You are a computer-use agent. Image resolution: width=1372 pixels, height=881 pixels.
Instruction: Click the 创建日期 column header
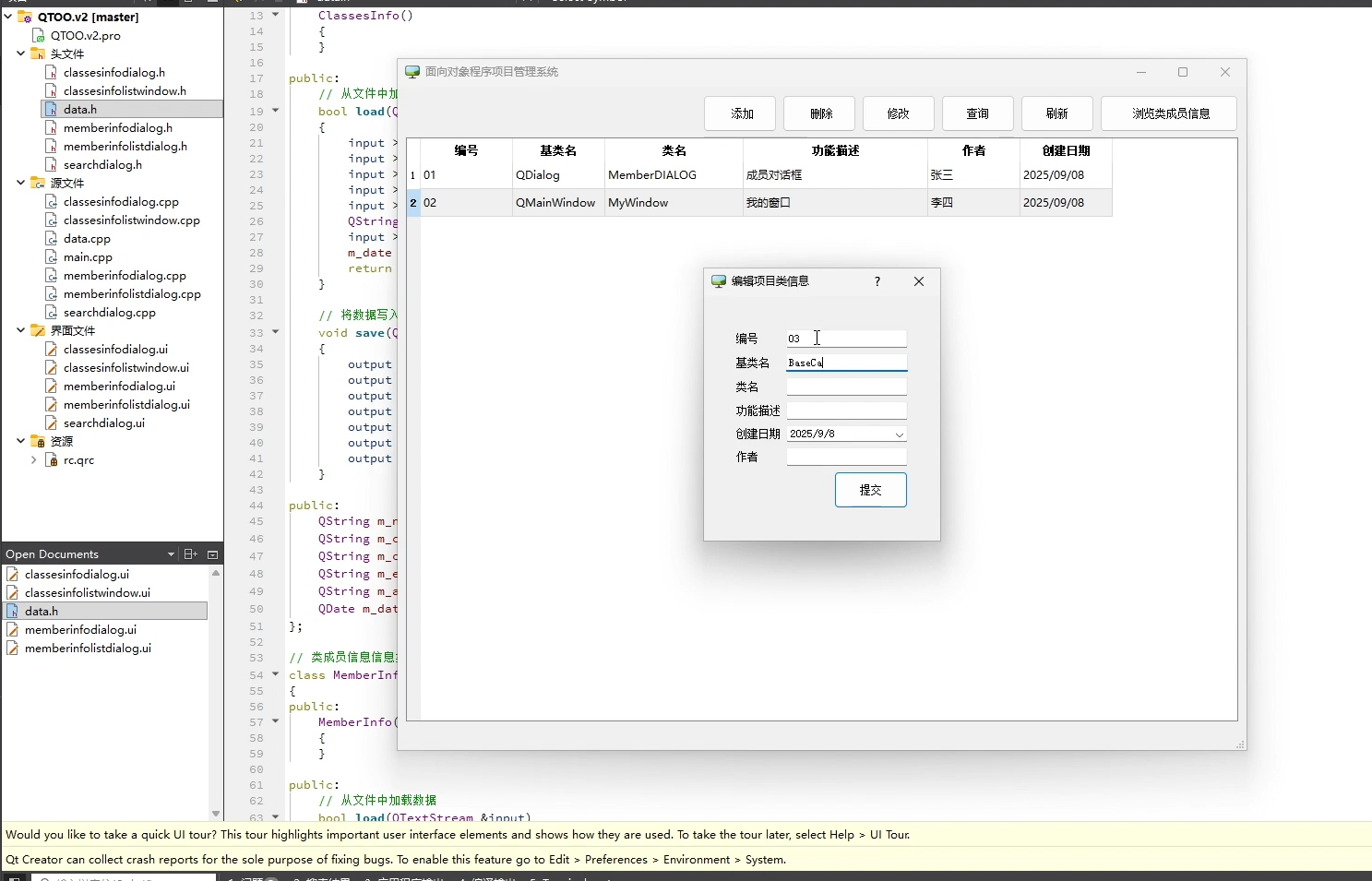pos(1066,150)
